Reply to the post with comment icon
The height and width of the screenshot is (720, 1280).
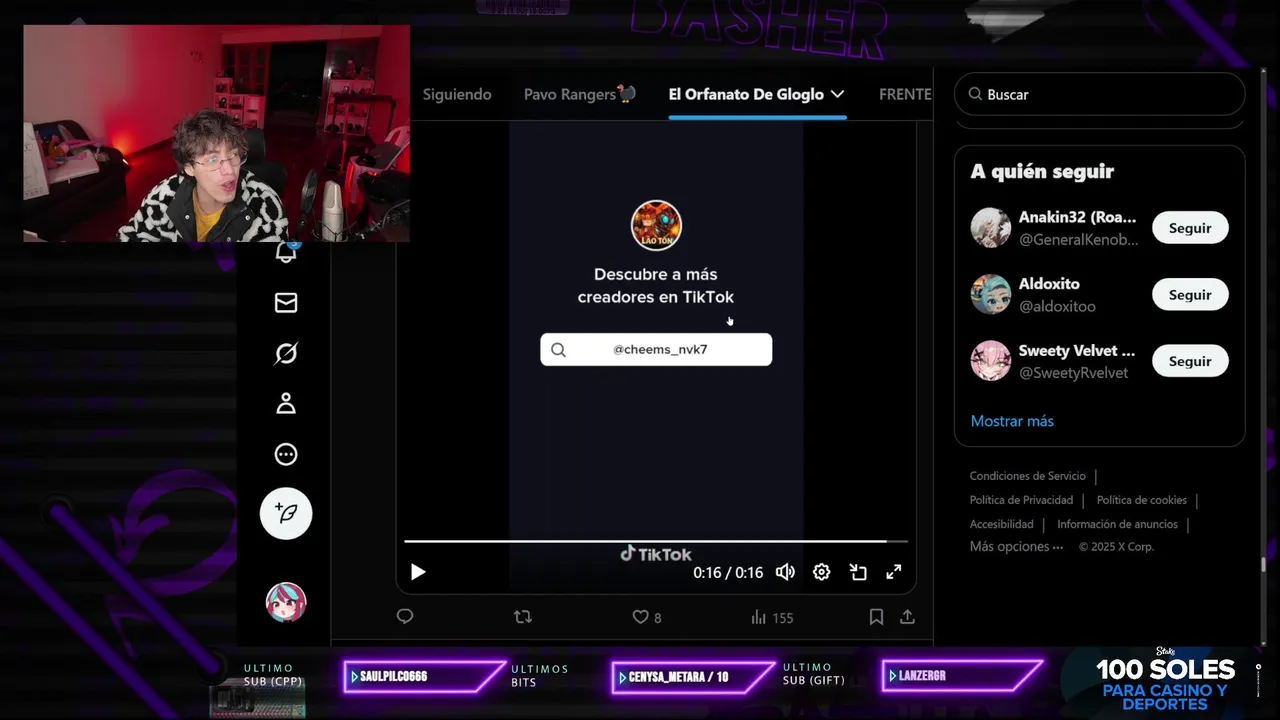(405, 617)
